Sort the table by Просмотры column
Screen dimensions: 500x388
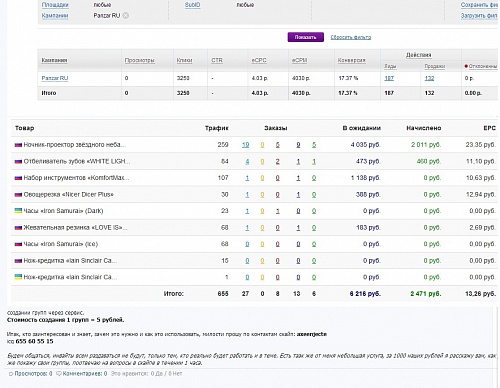pyautogui.click(x=139, y=60)
